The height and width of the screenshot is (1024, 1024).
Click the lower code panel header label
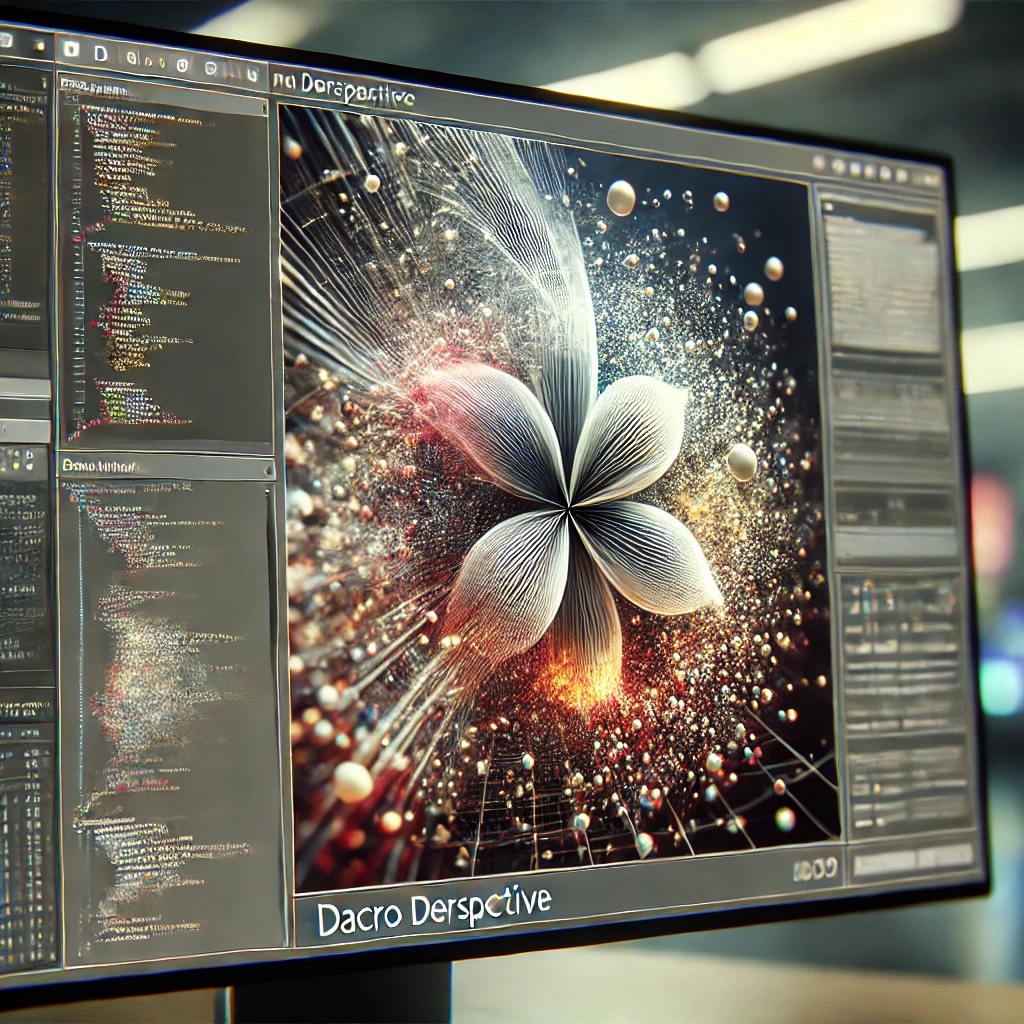[x=100, y=466]
